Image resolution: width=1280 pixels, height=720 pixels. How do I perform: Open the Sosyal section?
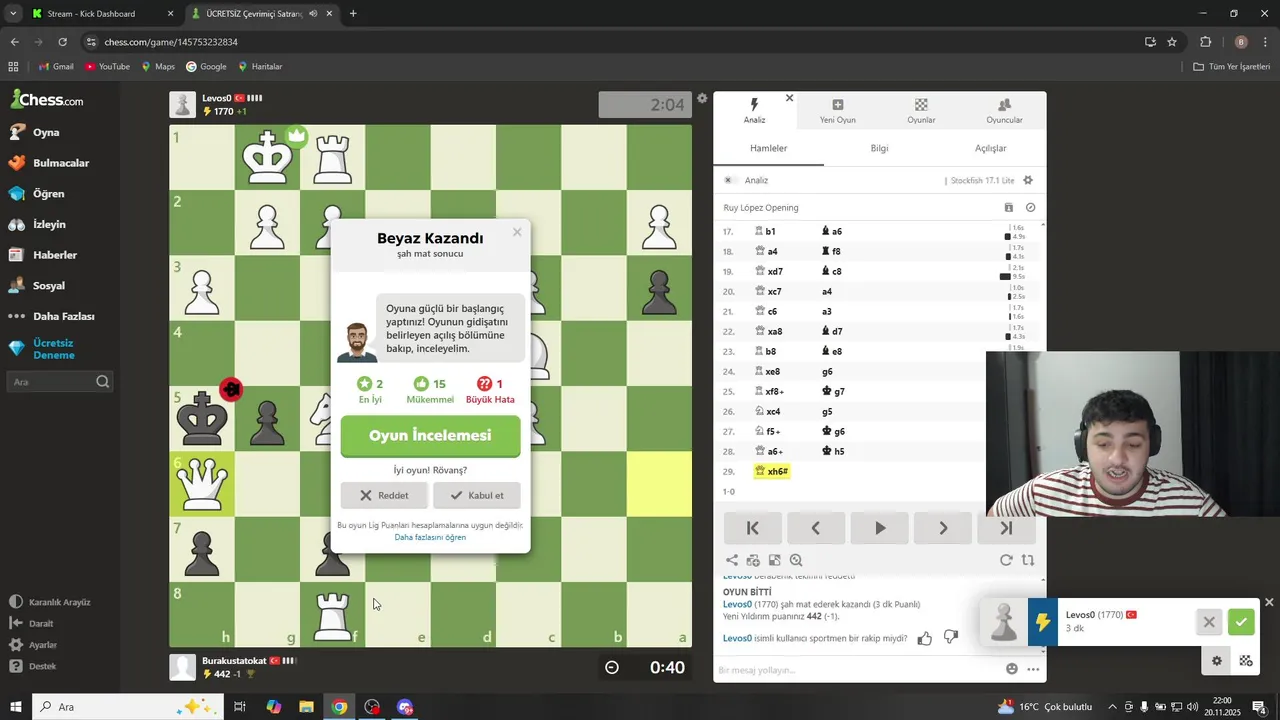[47, 286]
